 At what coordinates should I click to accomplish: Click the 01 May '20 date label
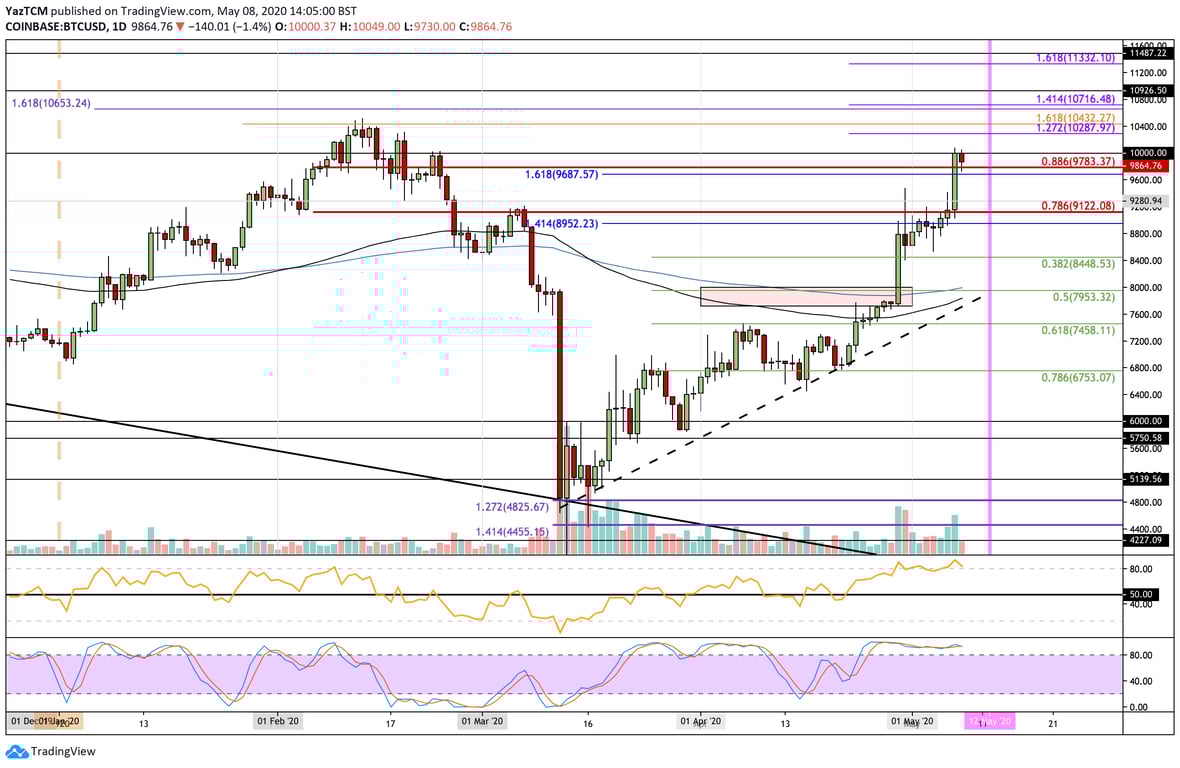pos(912,719)
